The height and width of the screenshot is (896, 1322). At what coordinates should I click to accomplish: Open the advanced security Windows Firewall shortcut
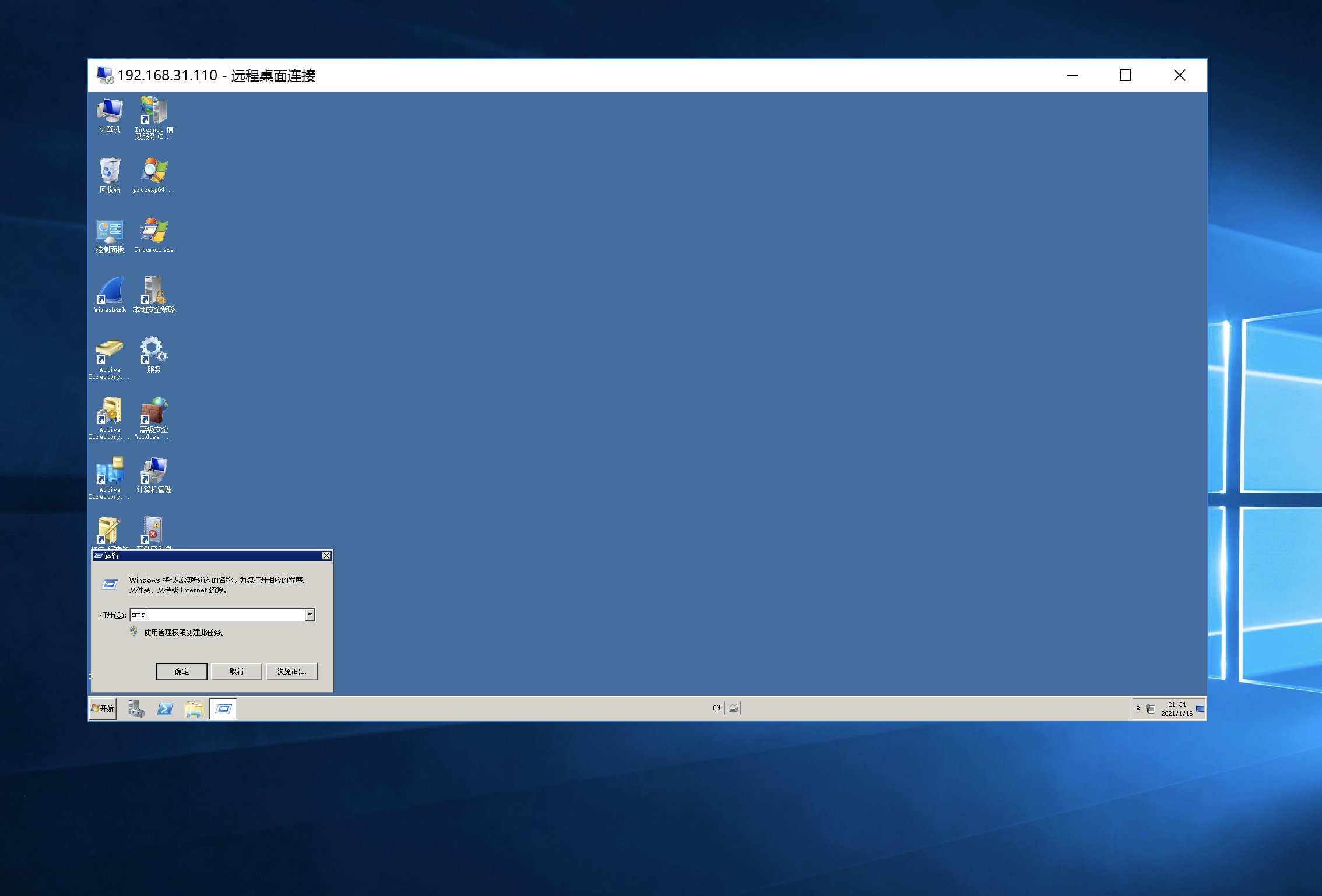point(154,411)
